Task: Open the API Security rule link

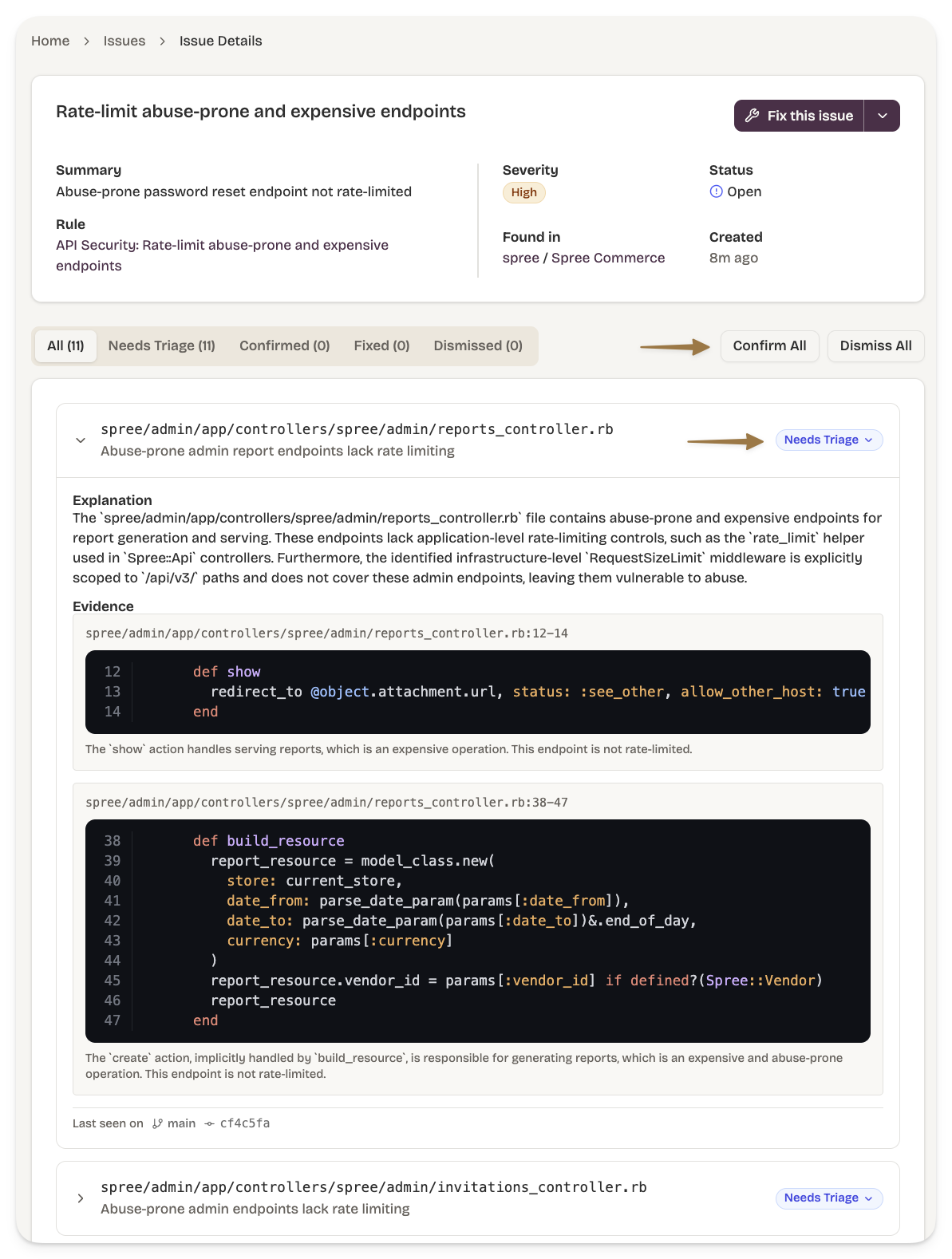Action: tap(222, 255)
